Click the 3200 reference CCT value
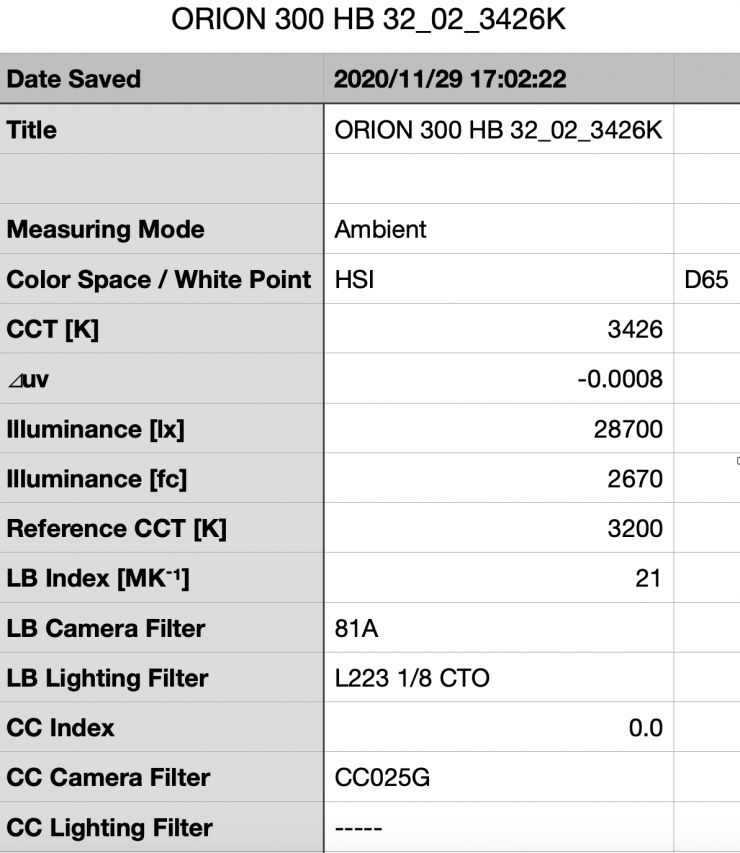 pos(498,528)
